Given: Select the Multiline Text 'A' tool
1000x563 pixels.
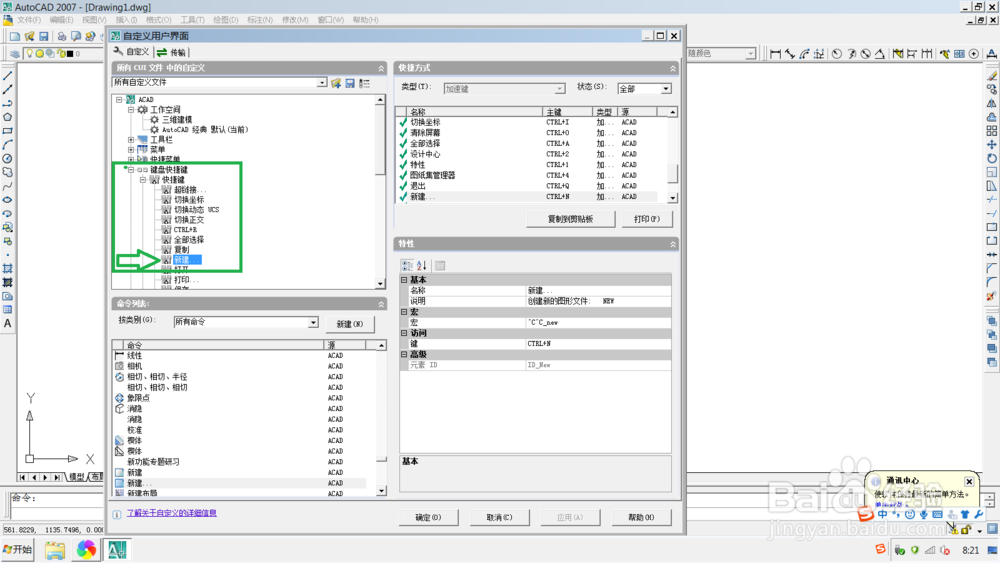Looking at the screenshot, I should 8,323.
